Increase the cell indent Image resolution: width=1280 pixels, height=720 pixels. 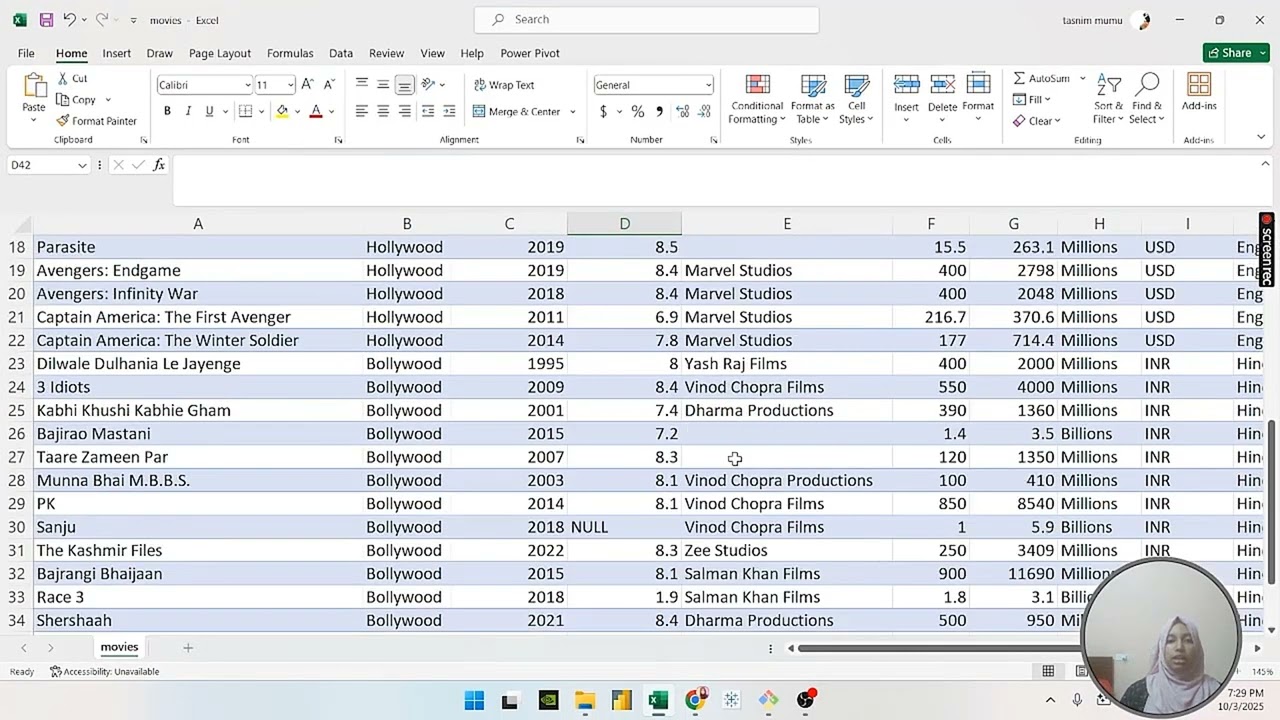coord(449,112)
